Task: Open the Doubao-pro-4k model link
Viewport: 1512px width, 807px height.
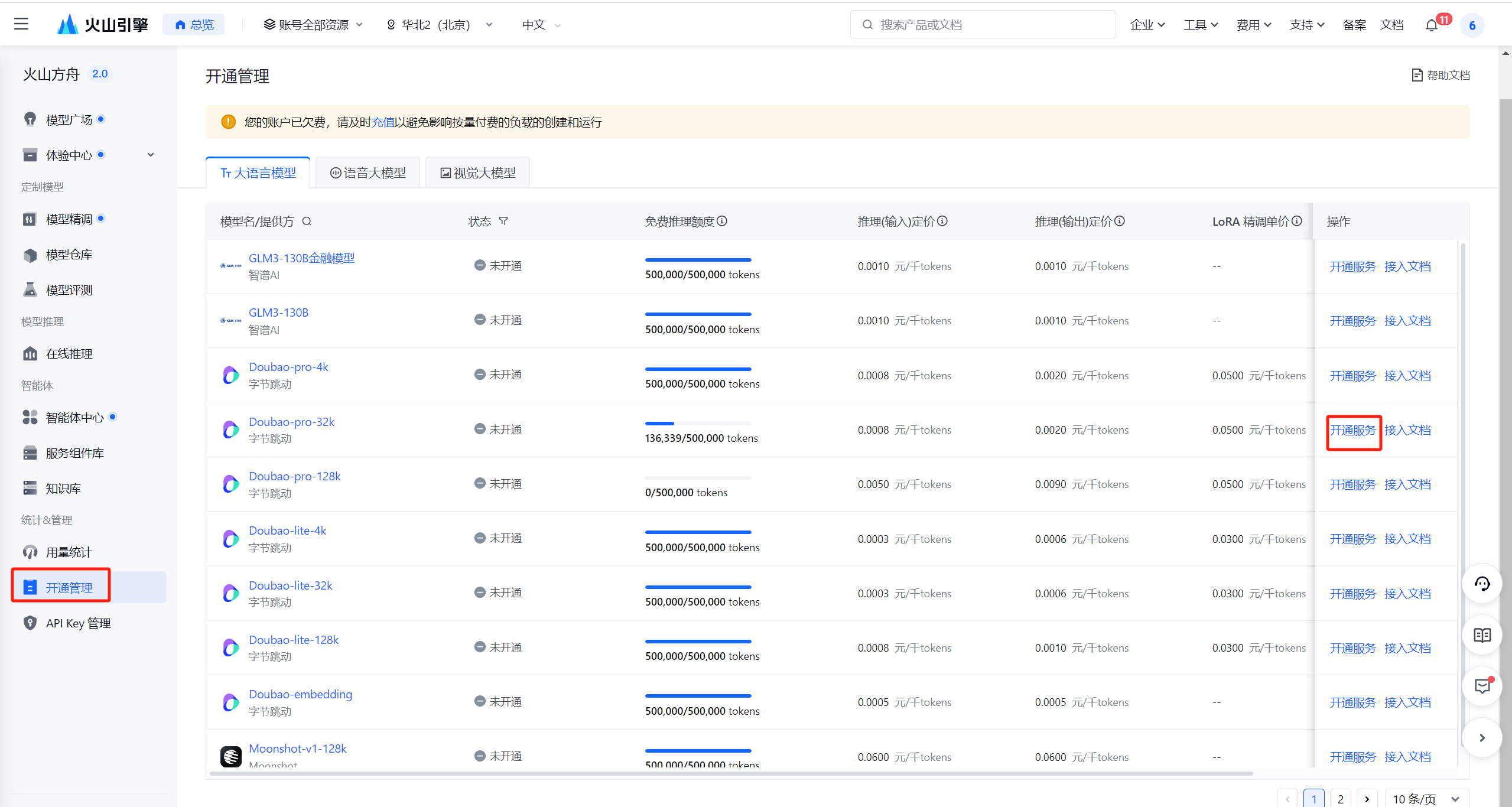Action: (288, 367)
